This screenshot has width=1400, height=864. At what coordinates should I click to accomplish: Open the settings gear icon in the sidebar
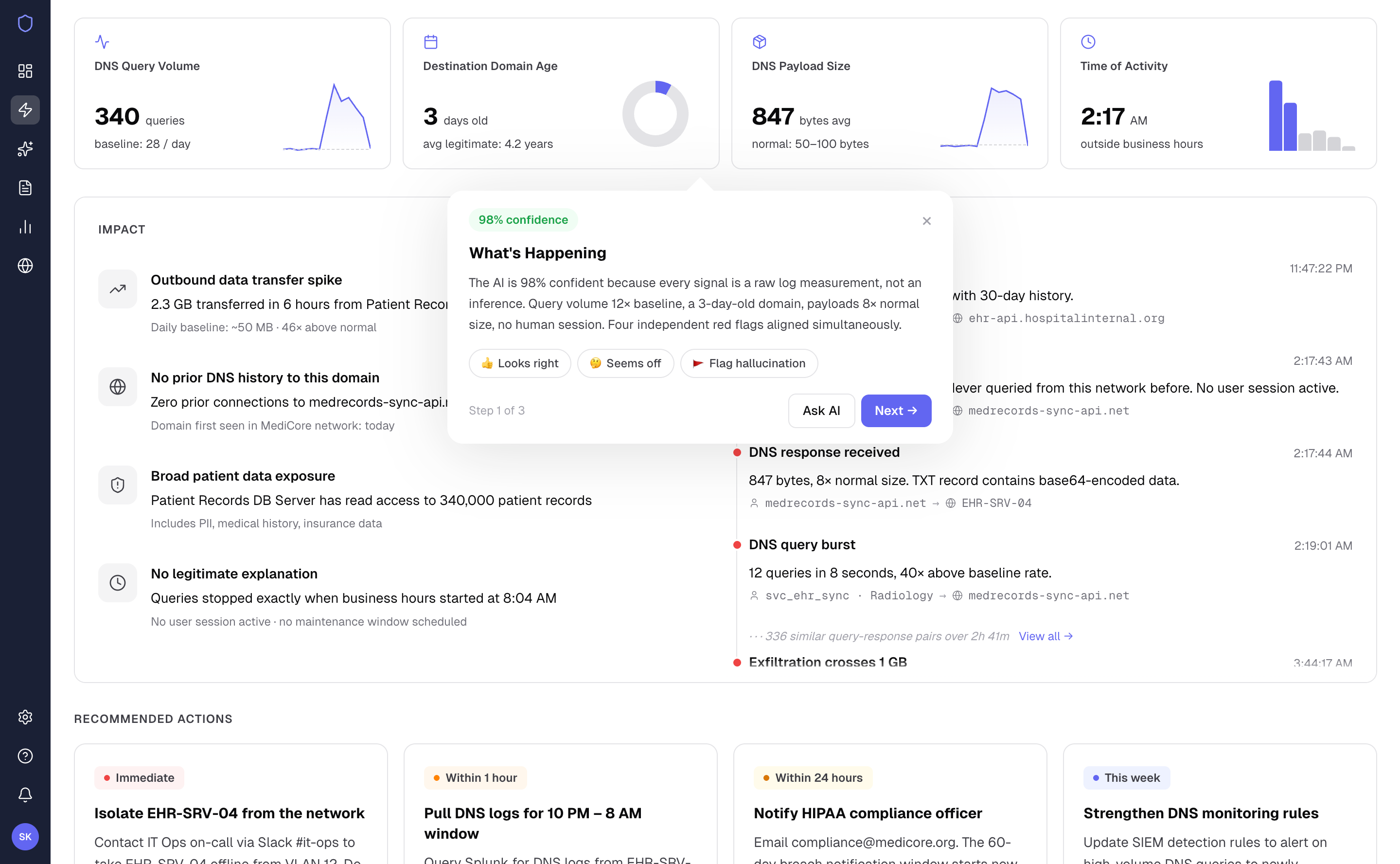25,717
